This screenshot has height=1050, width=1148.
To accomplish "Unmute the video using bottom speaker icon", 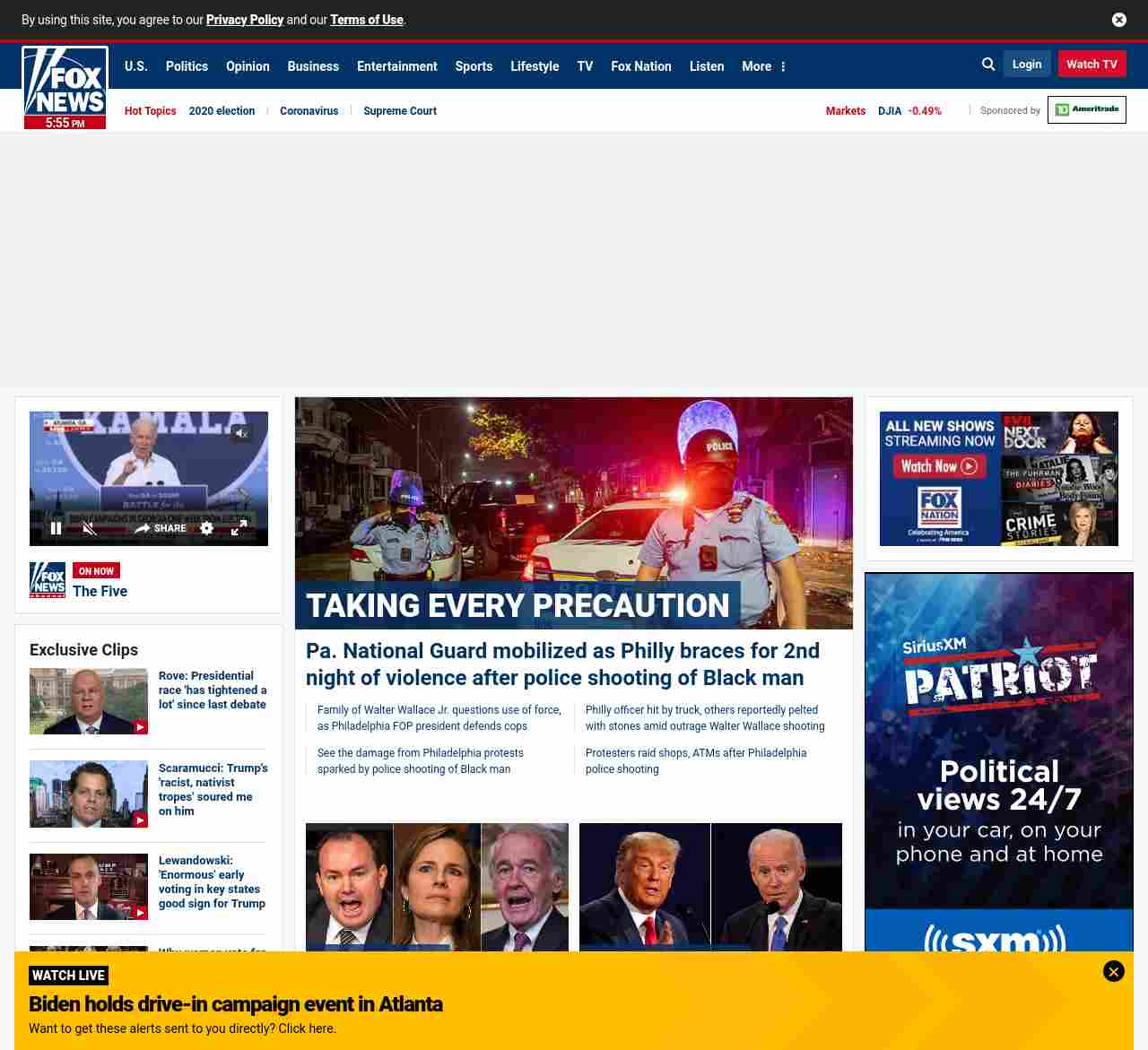I will 90,528.
